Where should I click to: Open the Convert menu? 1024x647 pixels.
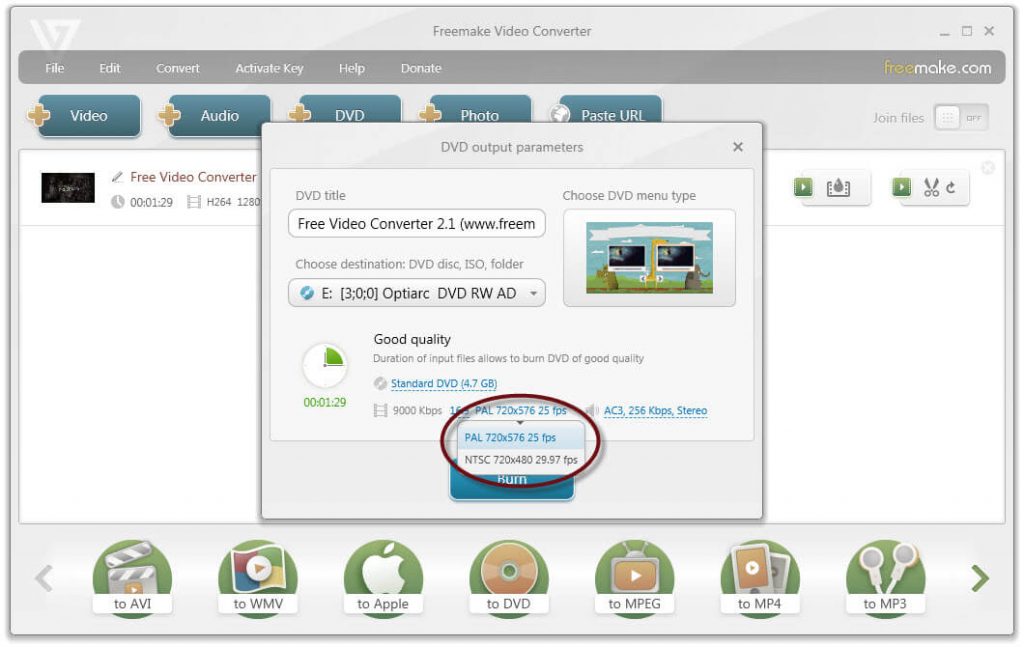[178, 68]
